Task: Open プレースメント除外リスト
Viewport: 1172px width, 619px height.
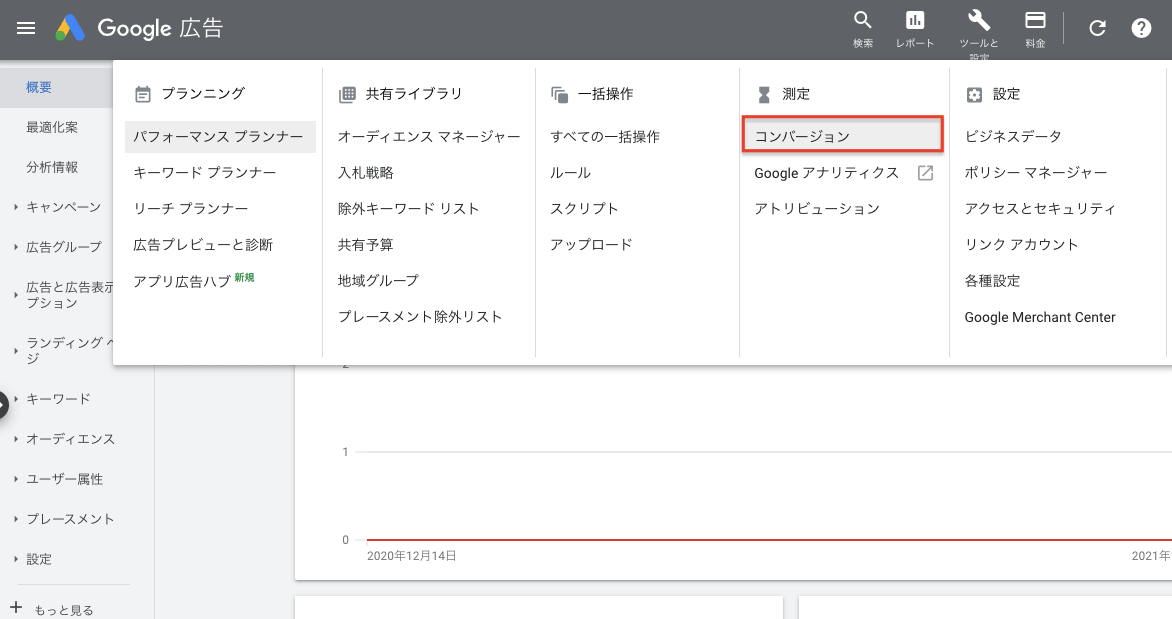Action: point(420,316)
